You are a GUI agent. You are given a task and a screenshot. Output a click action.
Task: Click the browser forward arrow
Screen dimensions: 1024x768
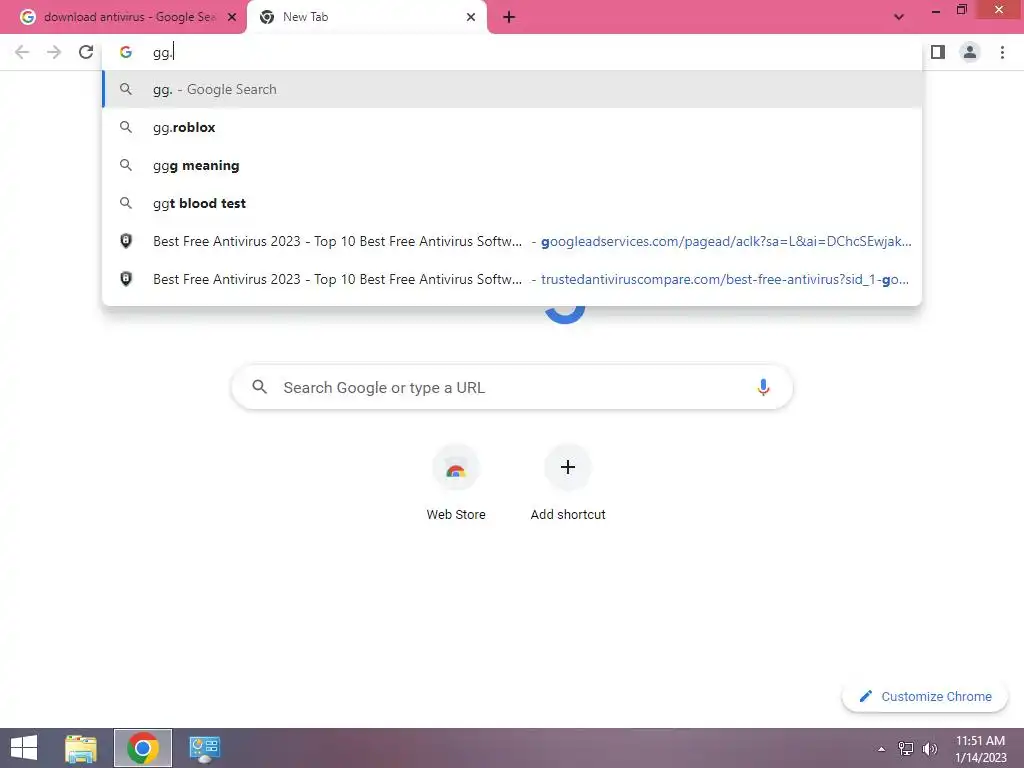(54, 52)
